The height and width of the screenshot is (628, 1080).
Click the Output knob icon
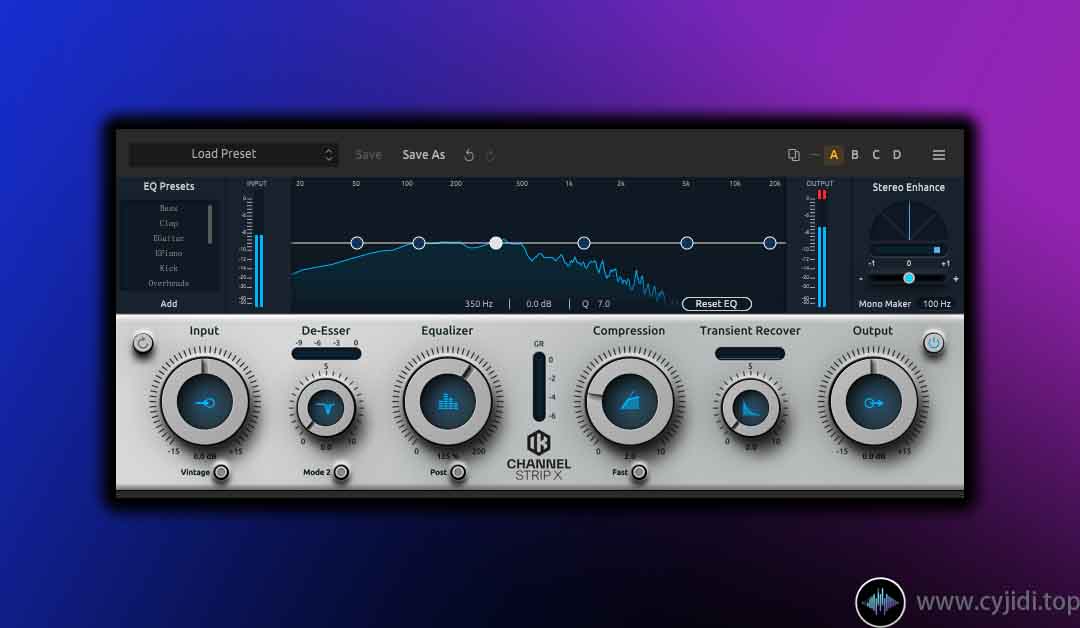[x=873, y=403]
